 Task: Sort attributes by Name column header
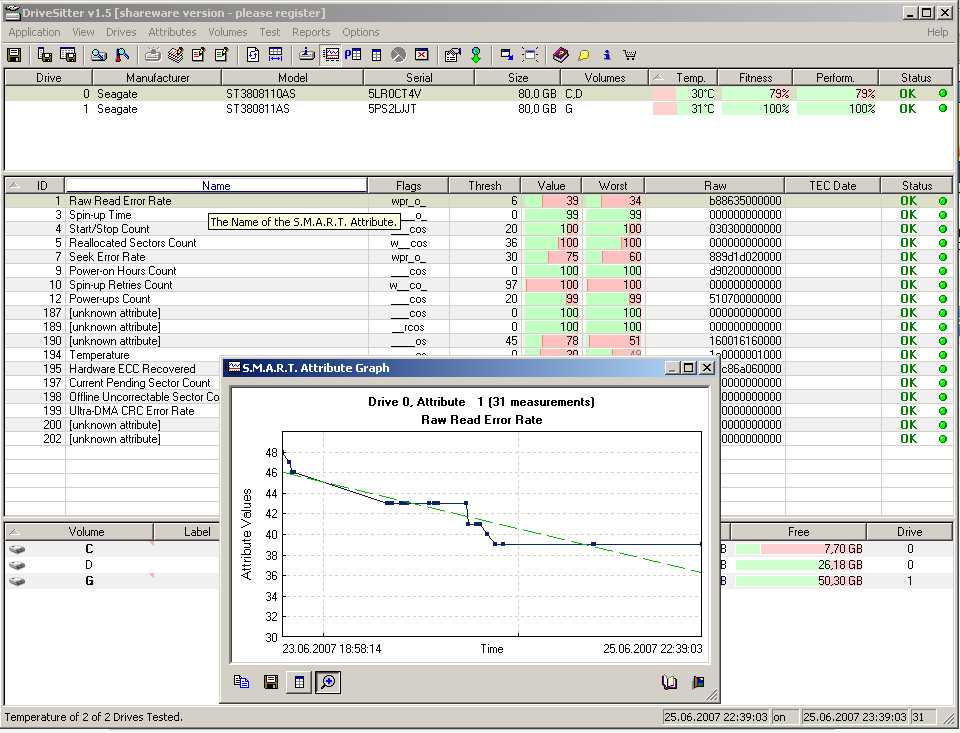click(216, 186)
